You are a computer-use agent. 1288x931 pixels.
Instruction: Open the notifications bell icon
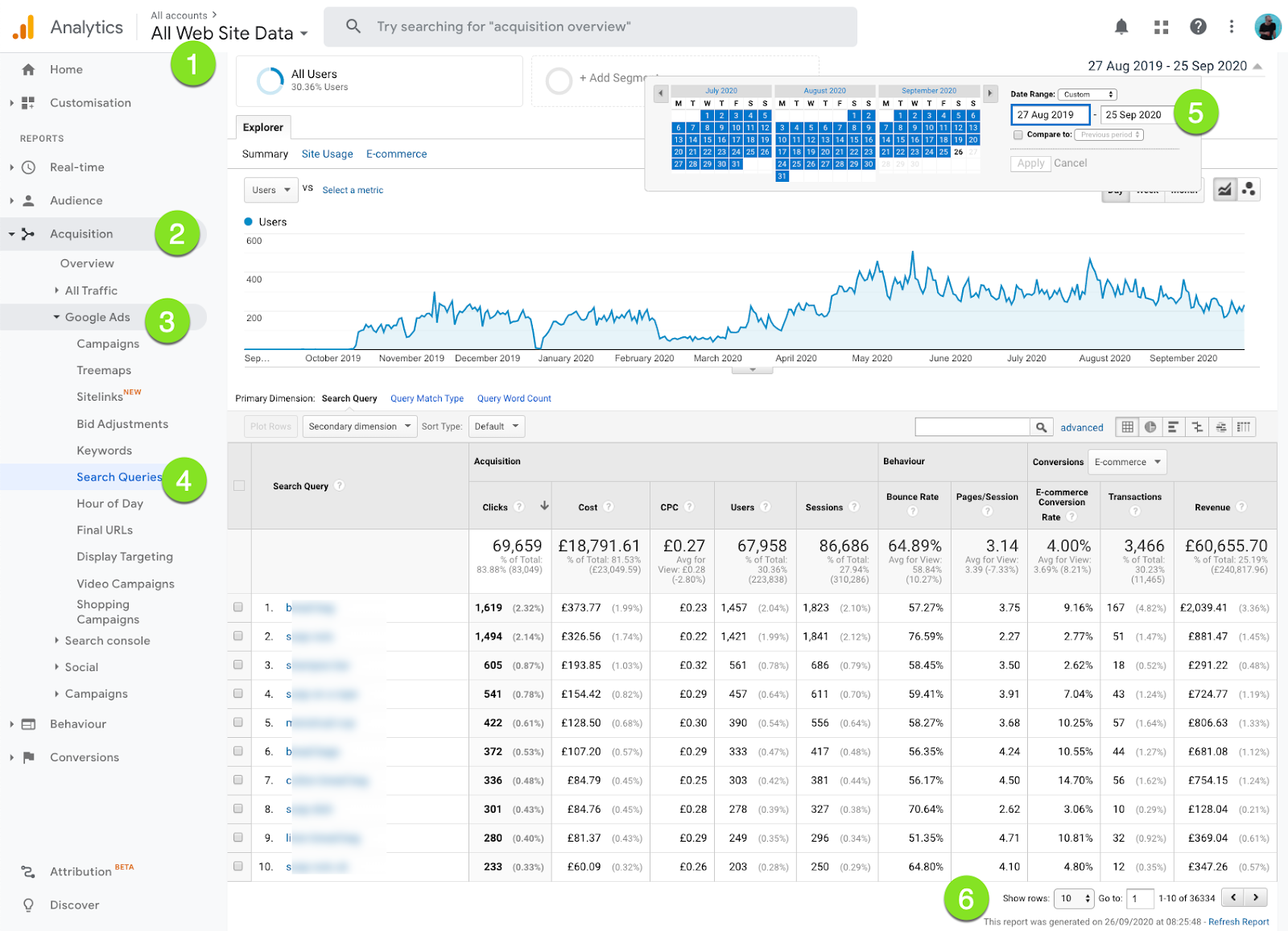pos(1121,27)
